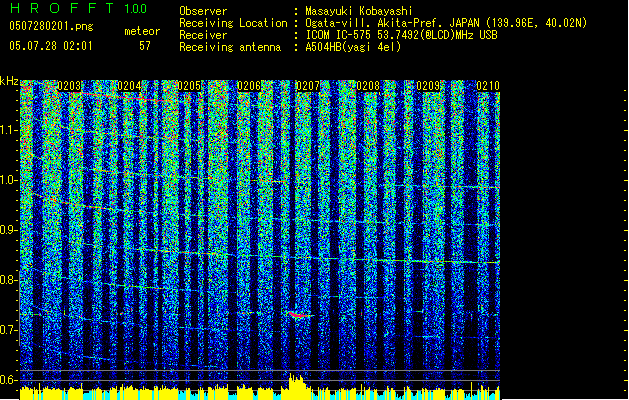Click the 0204 time marker

pyautogui.click(x=129, y=86)
